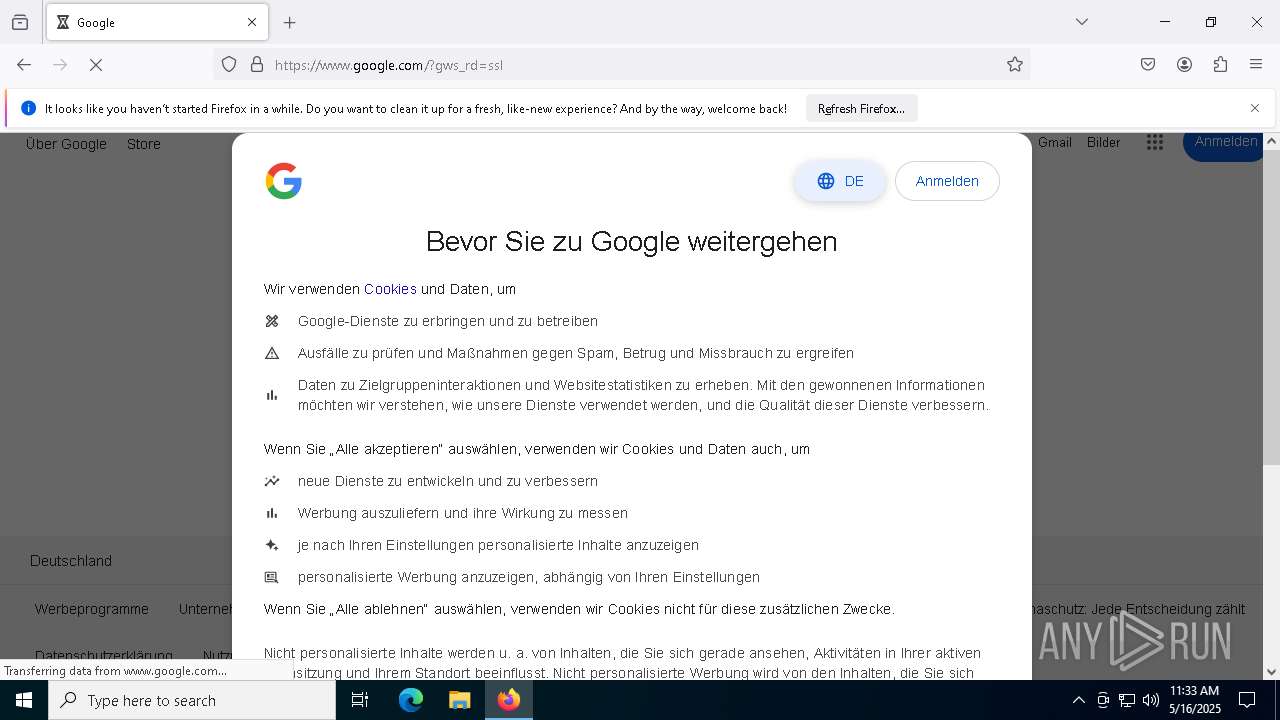
Task: Open Firefox View tabs icon
Action: pos(20,22)
